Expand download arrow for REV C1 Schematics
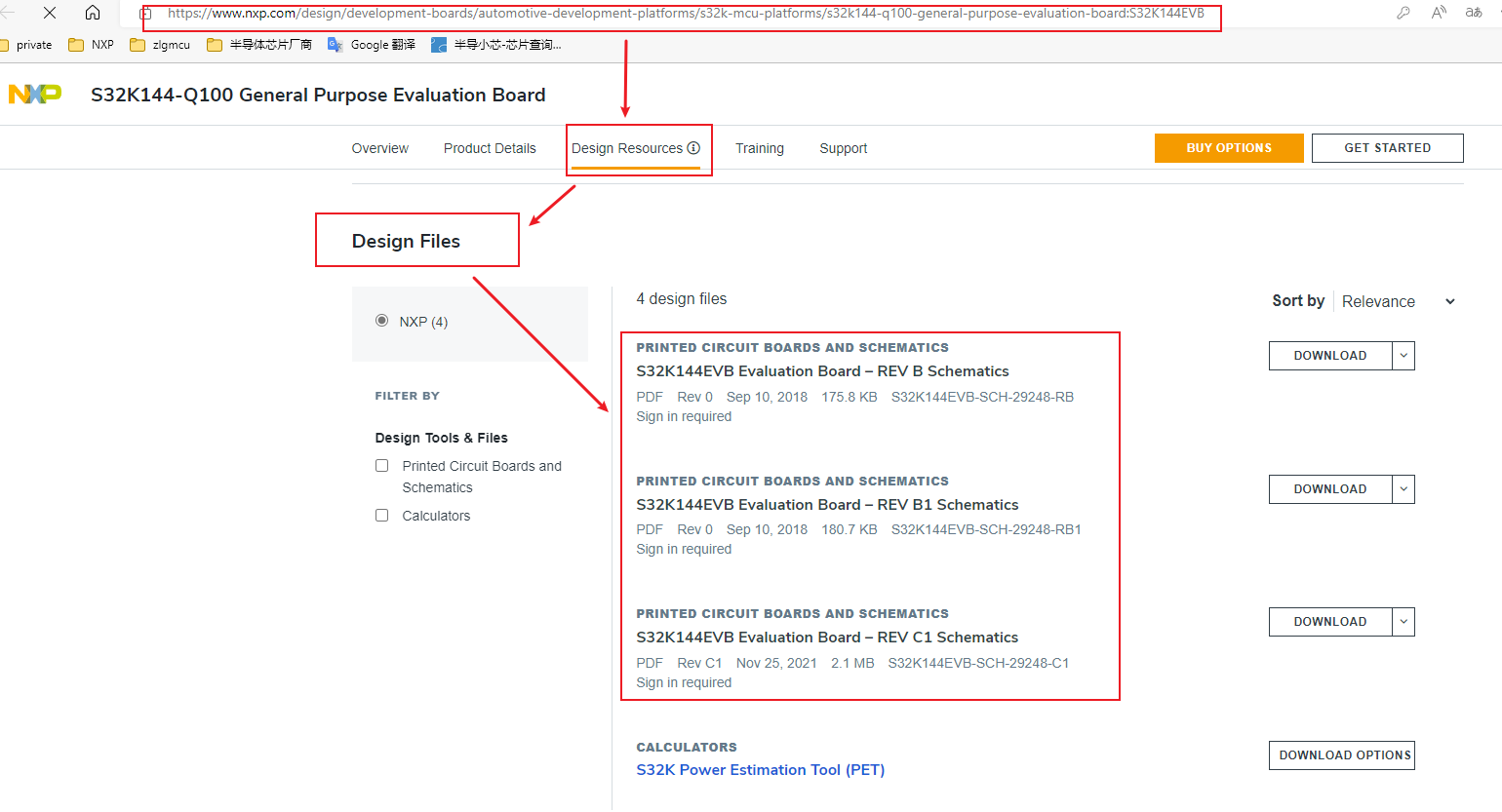Screen dimensions: 1502x812 pos(1403,622)
